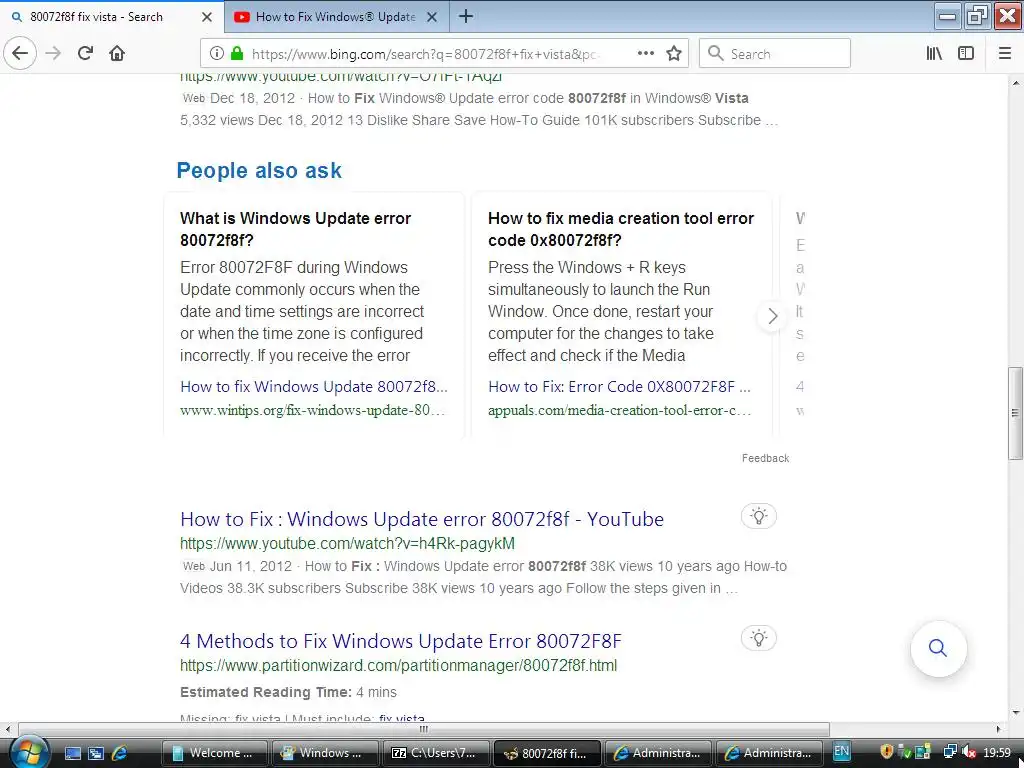Image resolution: width=1024 pixels, height=768 pixels.
Task: Click lightbulb icon beside YouTube result
Action: (x=758, y=517)
